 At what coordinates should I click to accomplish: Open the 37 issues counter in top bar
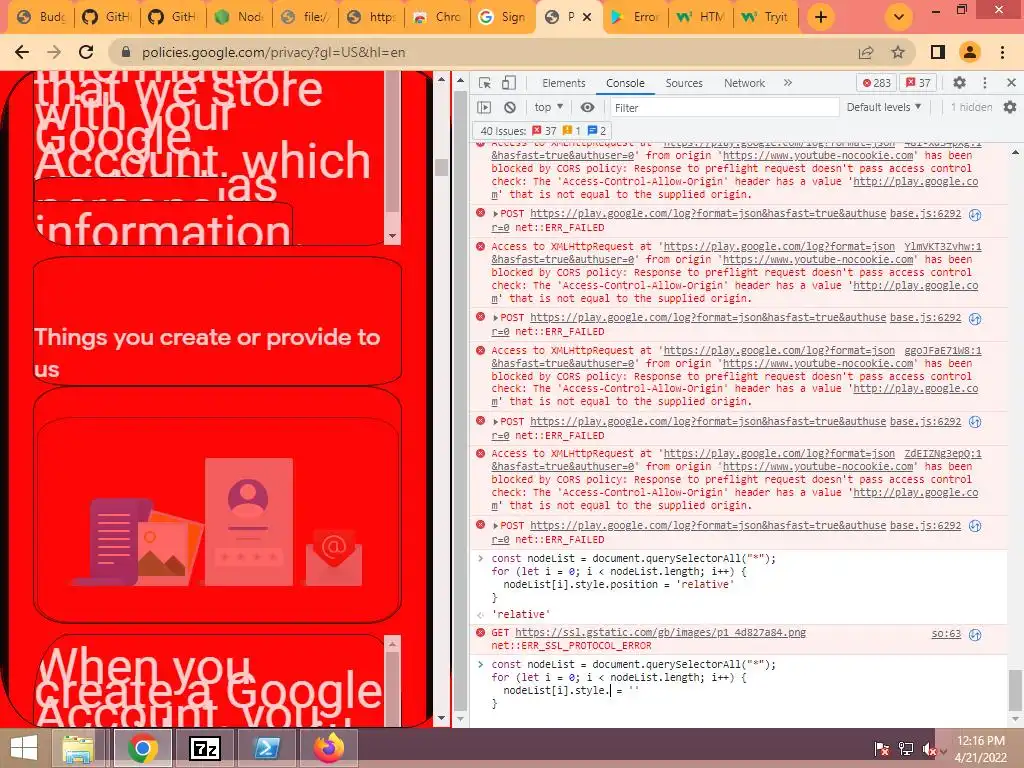click(918, 83)
